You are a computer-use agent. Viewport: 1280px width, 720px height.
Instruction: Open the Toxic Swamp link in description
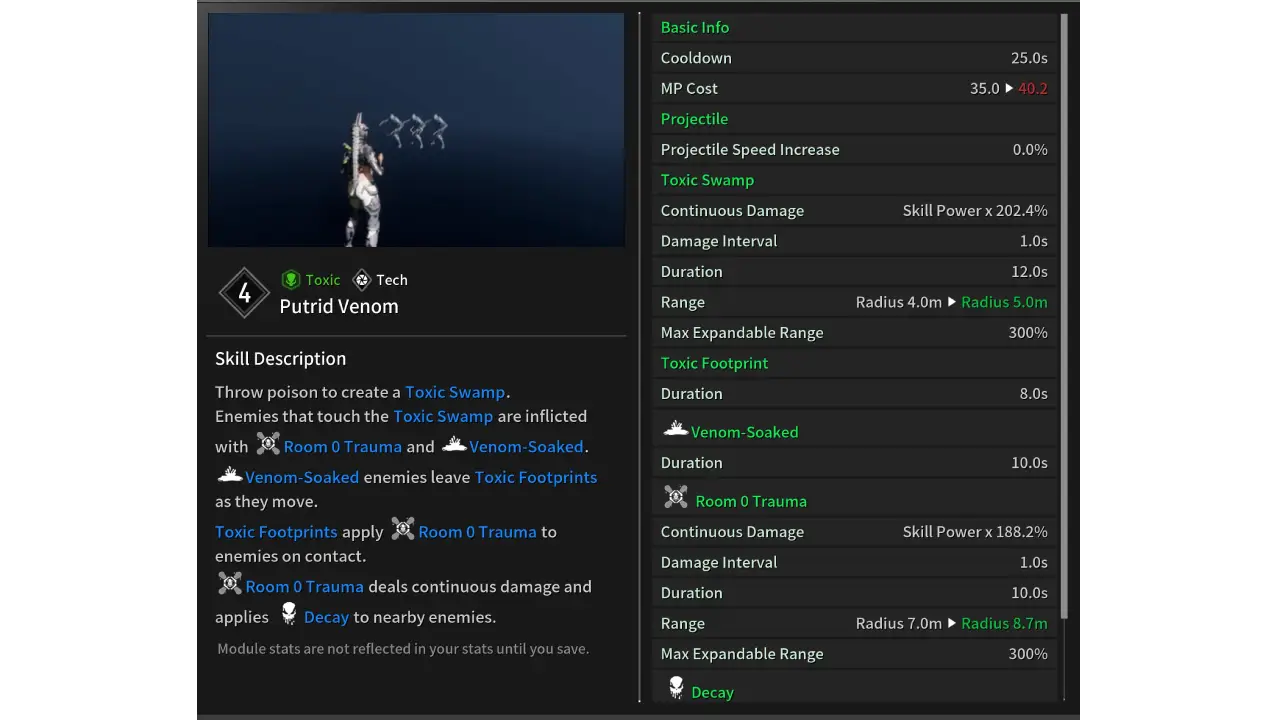click(x=455, y=392)
